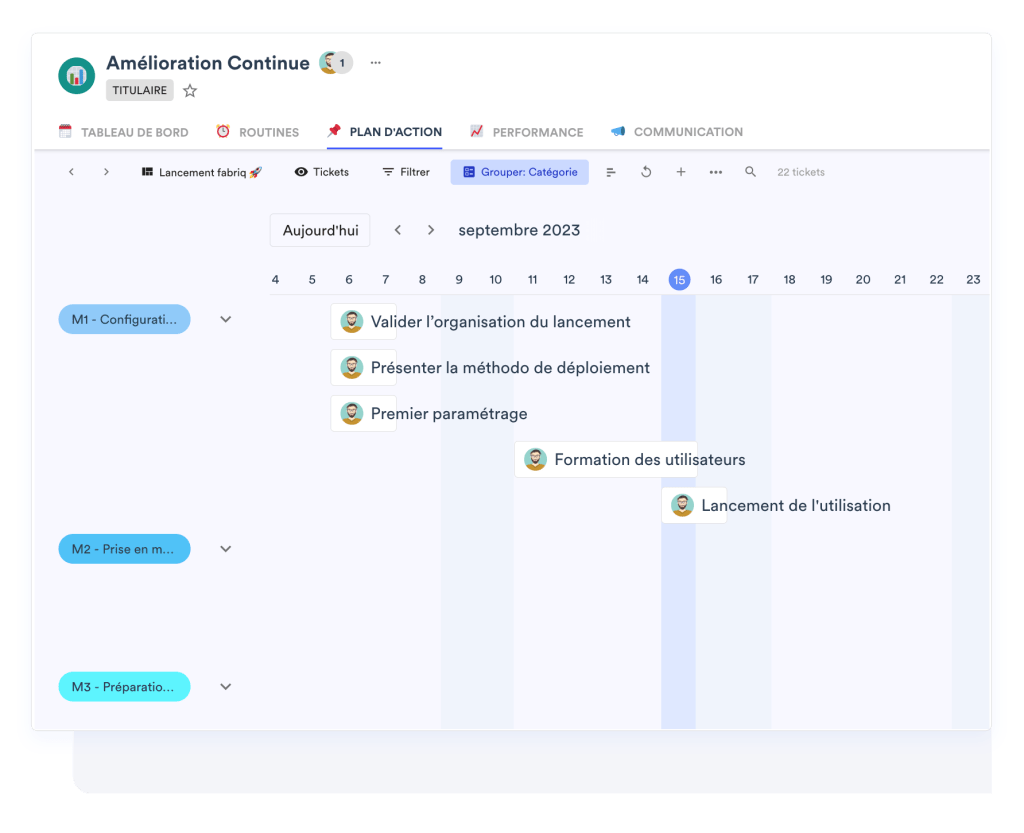
Task: Open the Formation des utilisateurs ticket
Action: tap(649, 460)
